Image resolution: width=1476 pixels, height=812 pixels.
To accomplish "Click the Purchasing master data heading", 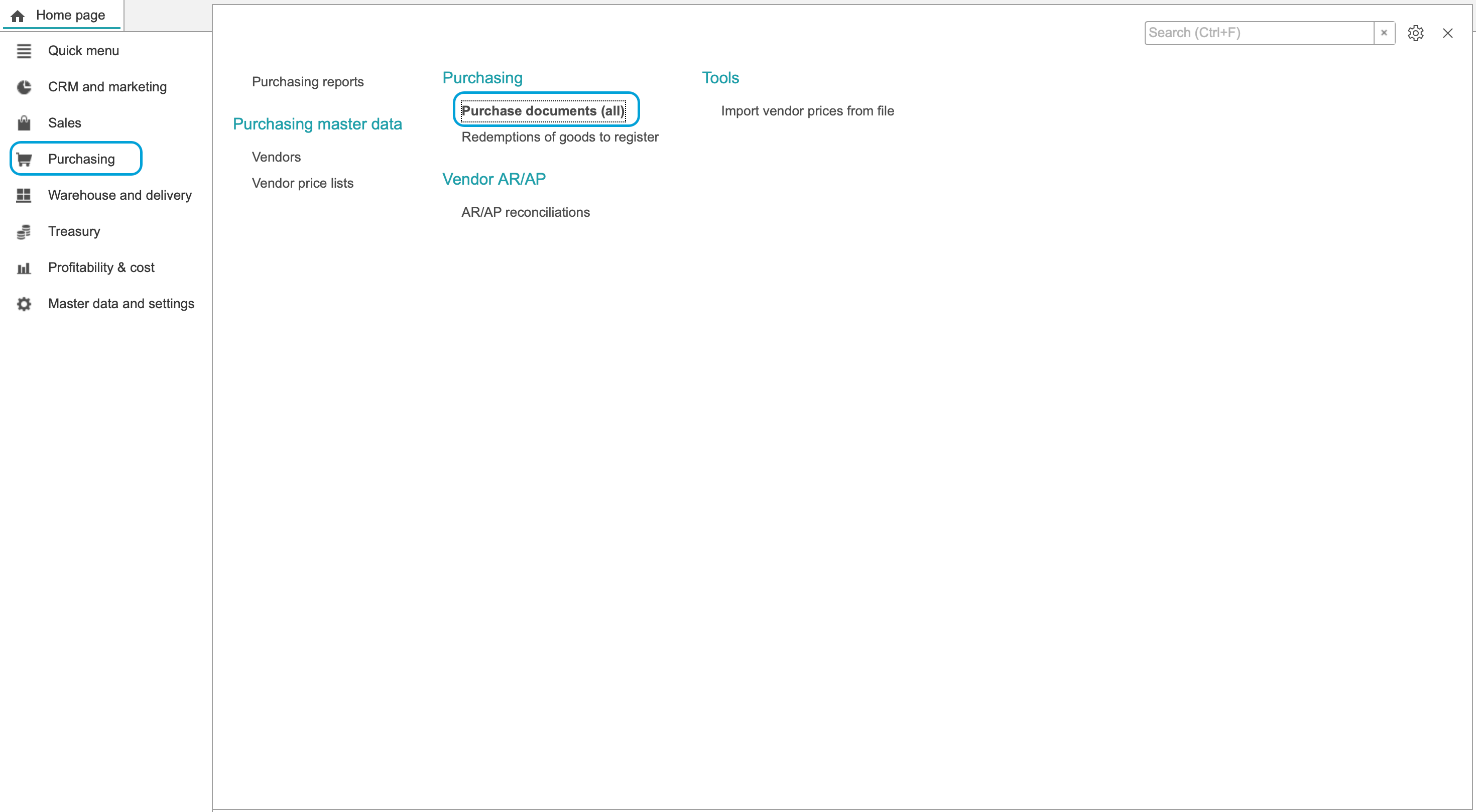I will coord(317,123).
